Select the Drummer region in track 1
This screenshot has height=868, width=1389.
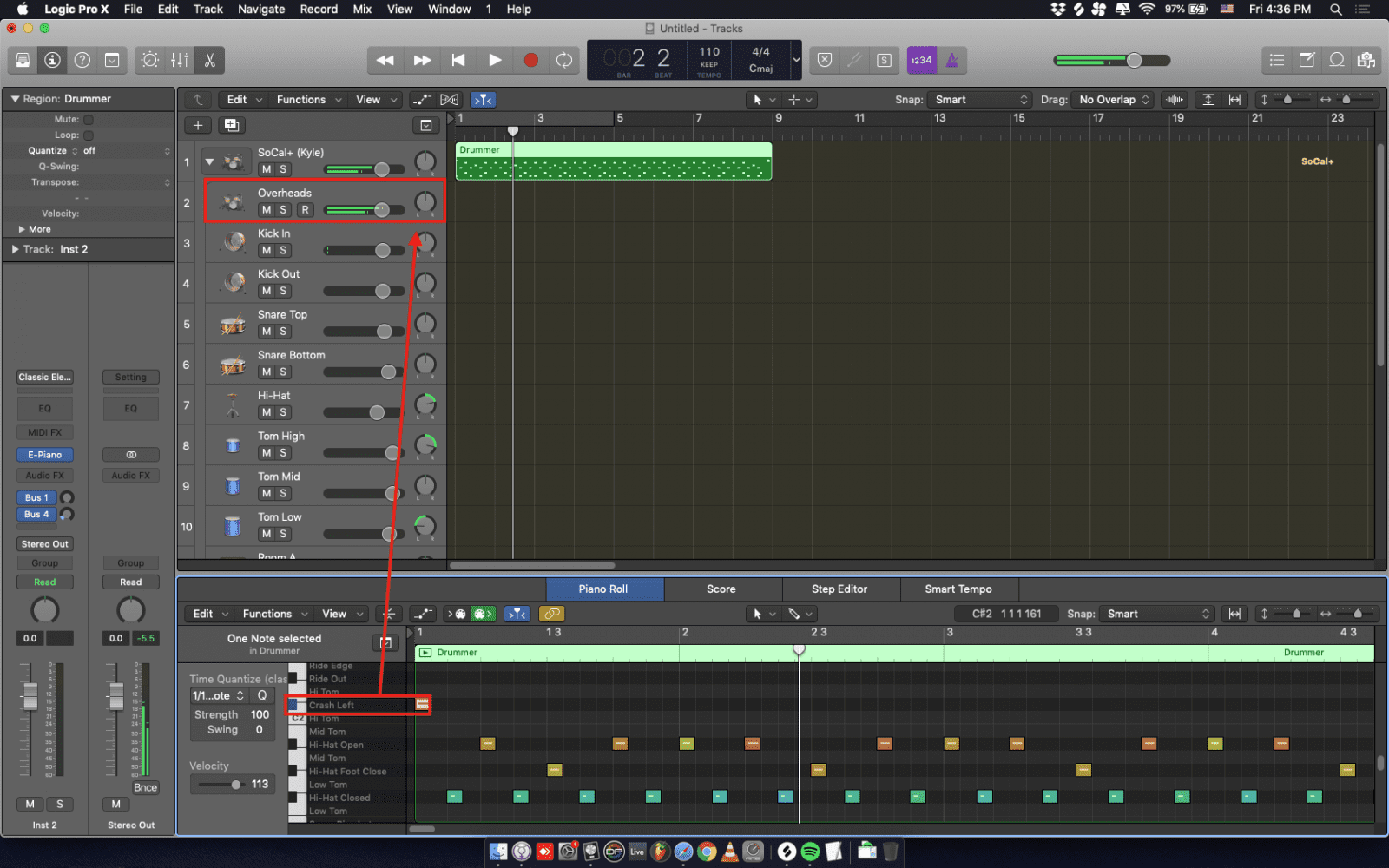pyautogui.click(x=614, y=161)
